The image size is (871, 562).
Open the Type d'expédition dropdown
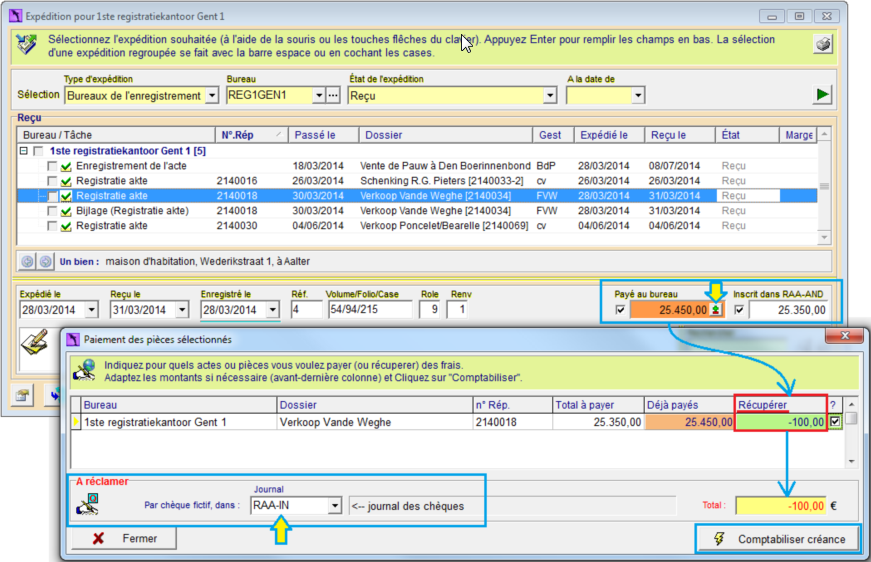212,96
